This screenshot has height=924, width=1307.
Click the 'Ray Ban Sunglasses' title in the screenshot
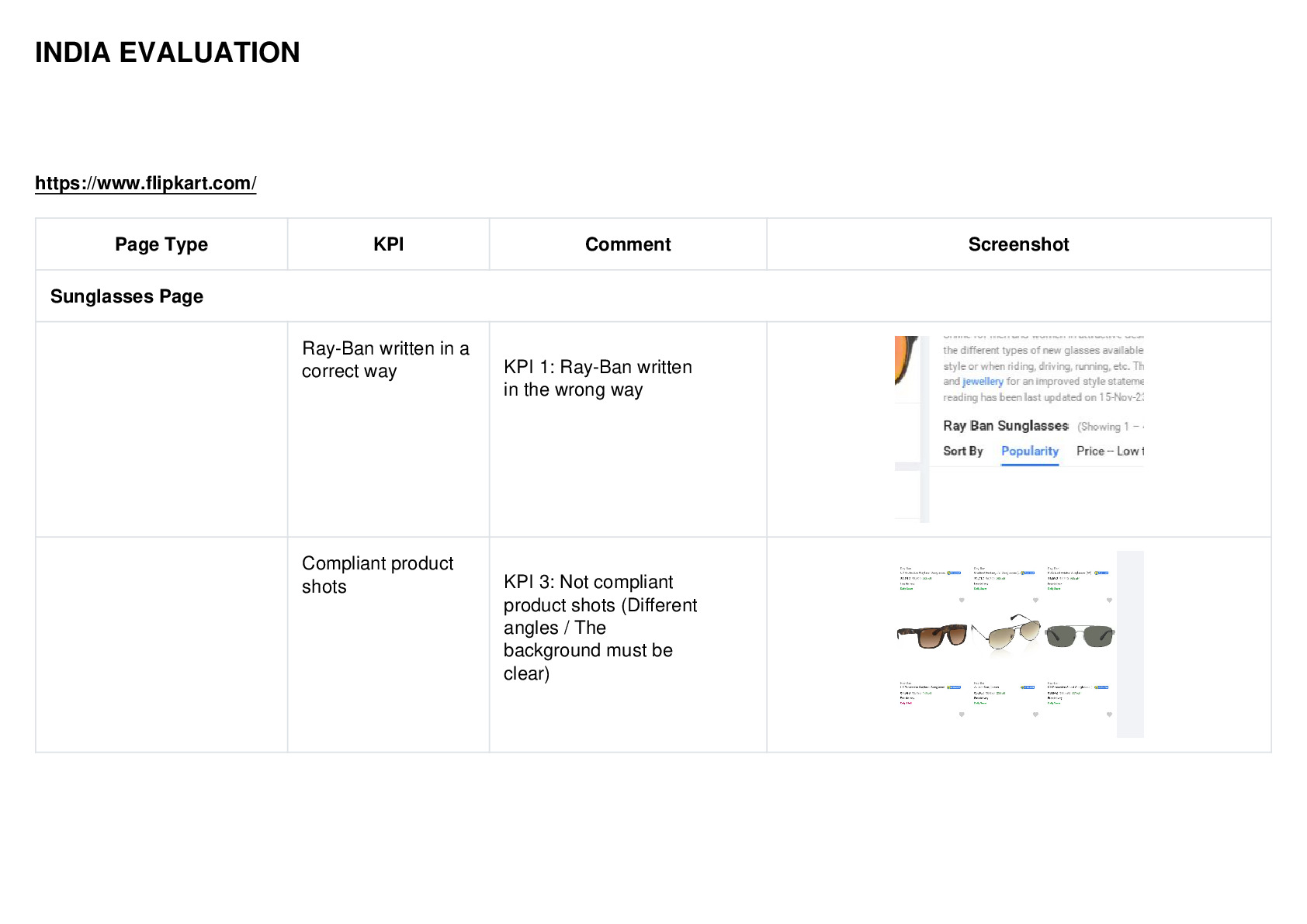click(1006, 426)
